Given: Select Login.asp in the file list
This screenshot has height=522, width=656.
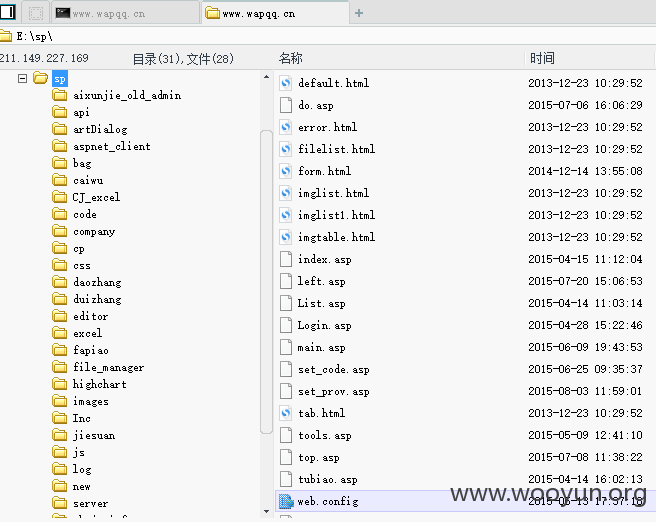Looking at the screenshot, I should [324, 325].
